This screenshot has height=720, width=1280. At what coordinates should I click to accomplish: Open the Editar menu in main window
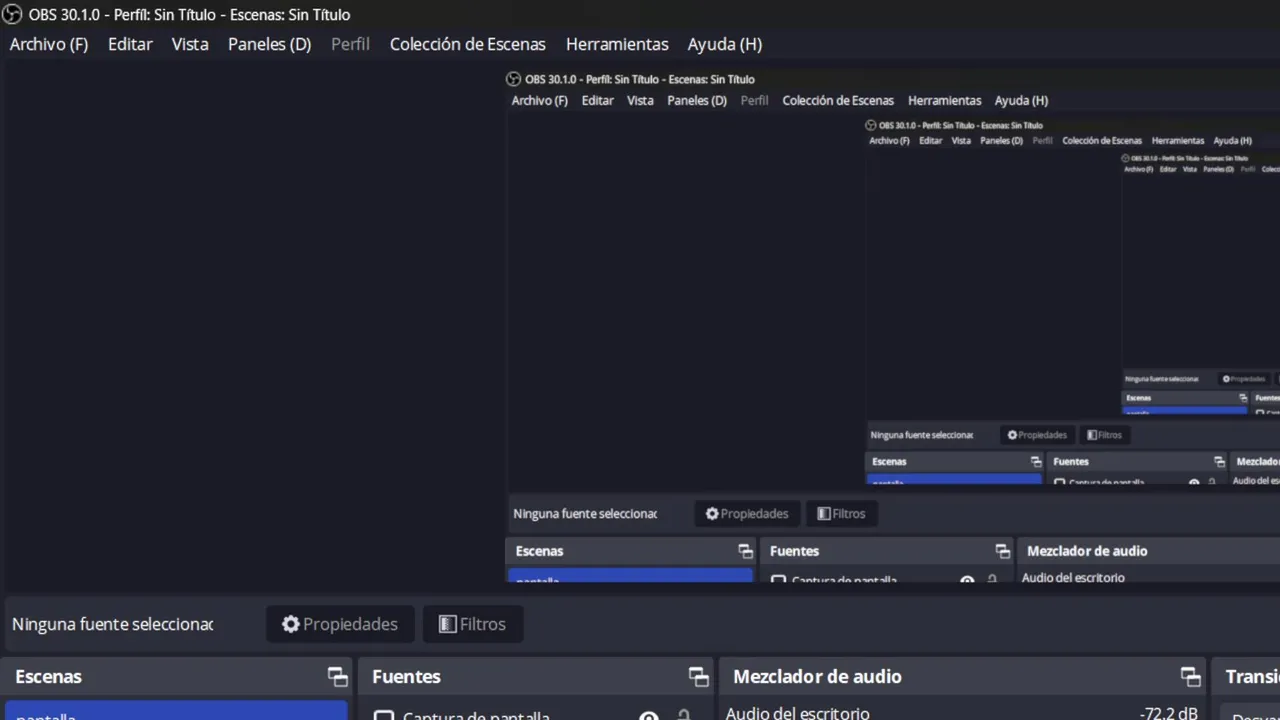click(130, 44)
